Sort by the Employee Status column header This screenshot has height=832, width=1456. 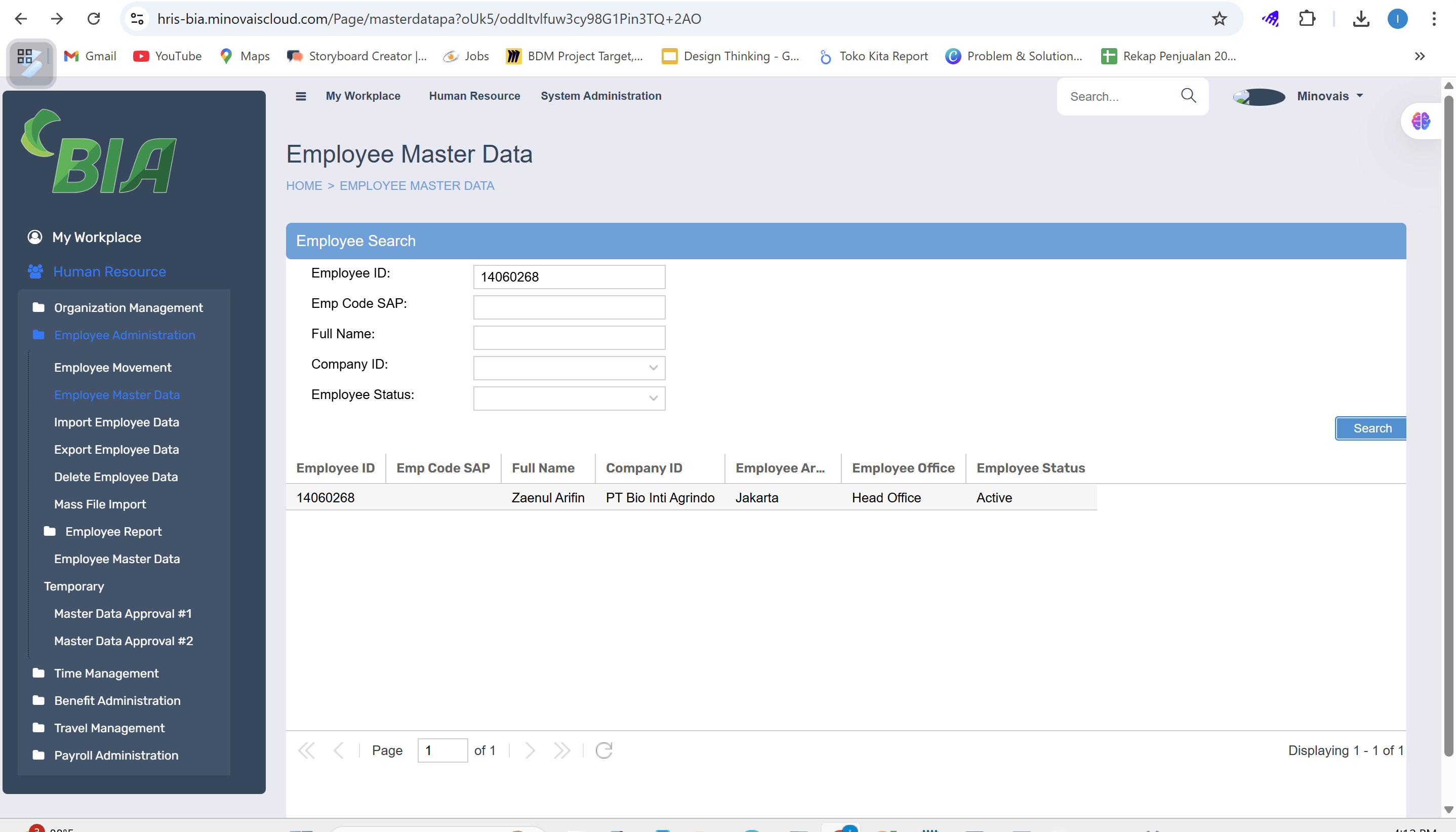[x=1030, y=468]
